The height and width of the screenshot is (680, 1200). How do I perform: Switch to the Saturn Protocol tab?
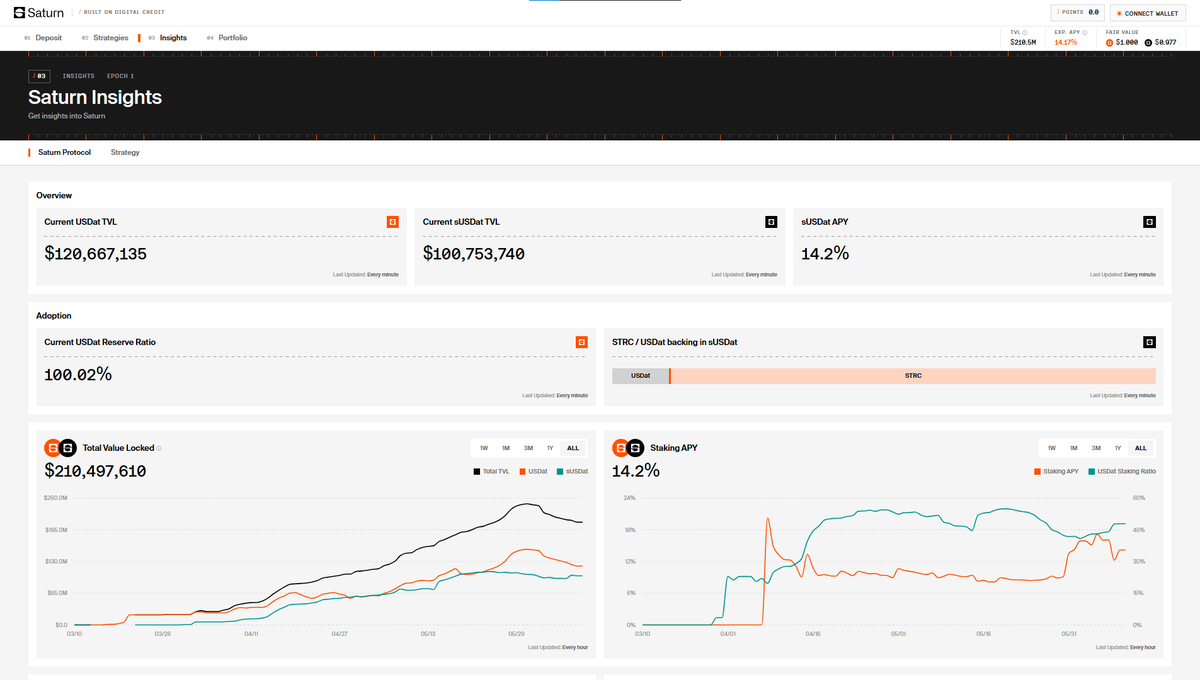(x=64, y=152)
